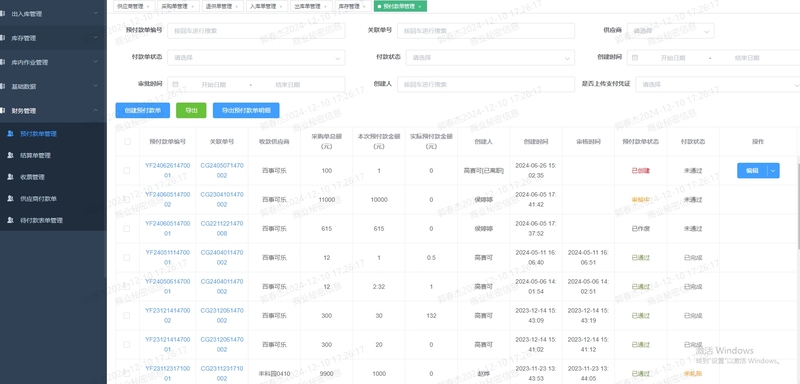The width and height of the screenshot is (800, 384).
Task: Click the user icon beside 收票管理
Action: [x=10, y=177]
